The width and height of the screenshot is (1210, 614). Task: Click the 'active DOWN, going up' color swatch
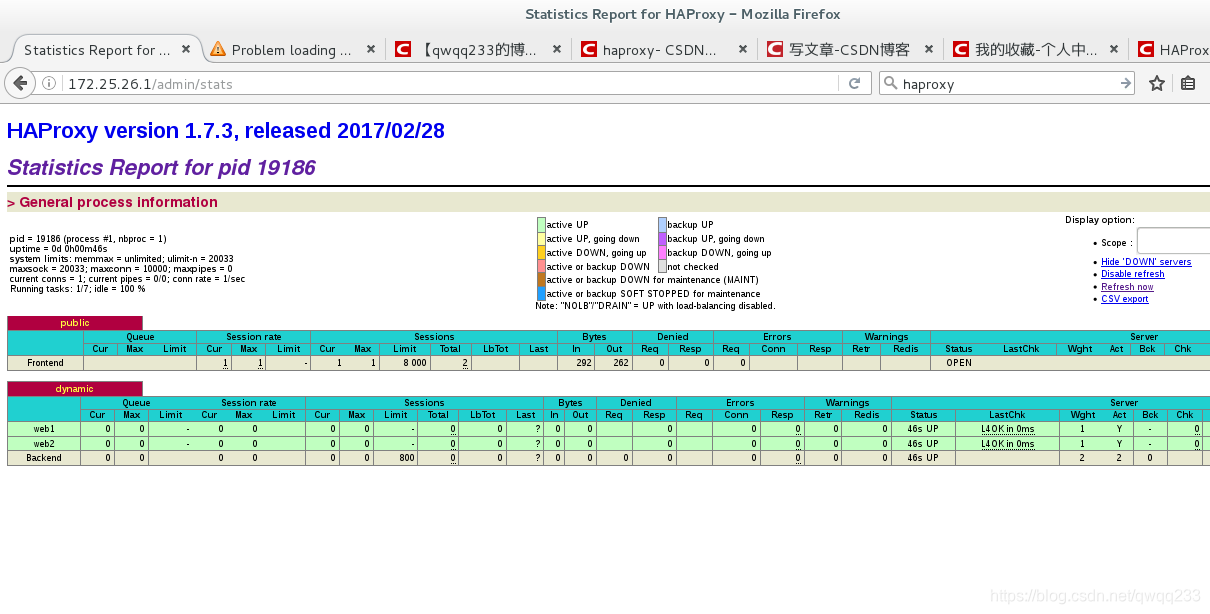541,253
